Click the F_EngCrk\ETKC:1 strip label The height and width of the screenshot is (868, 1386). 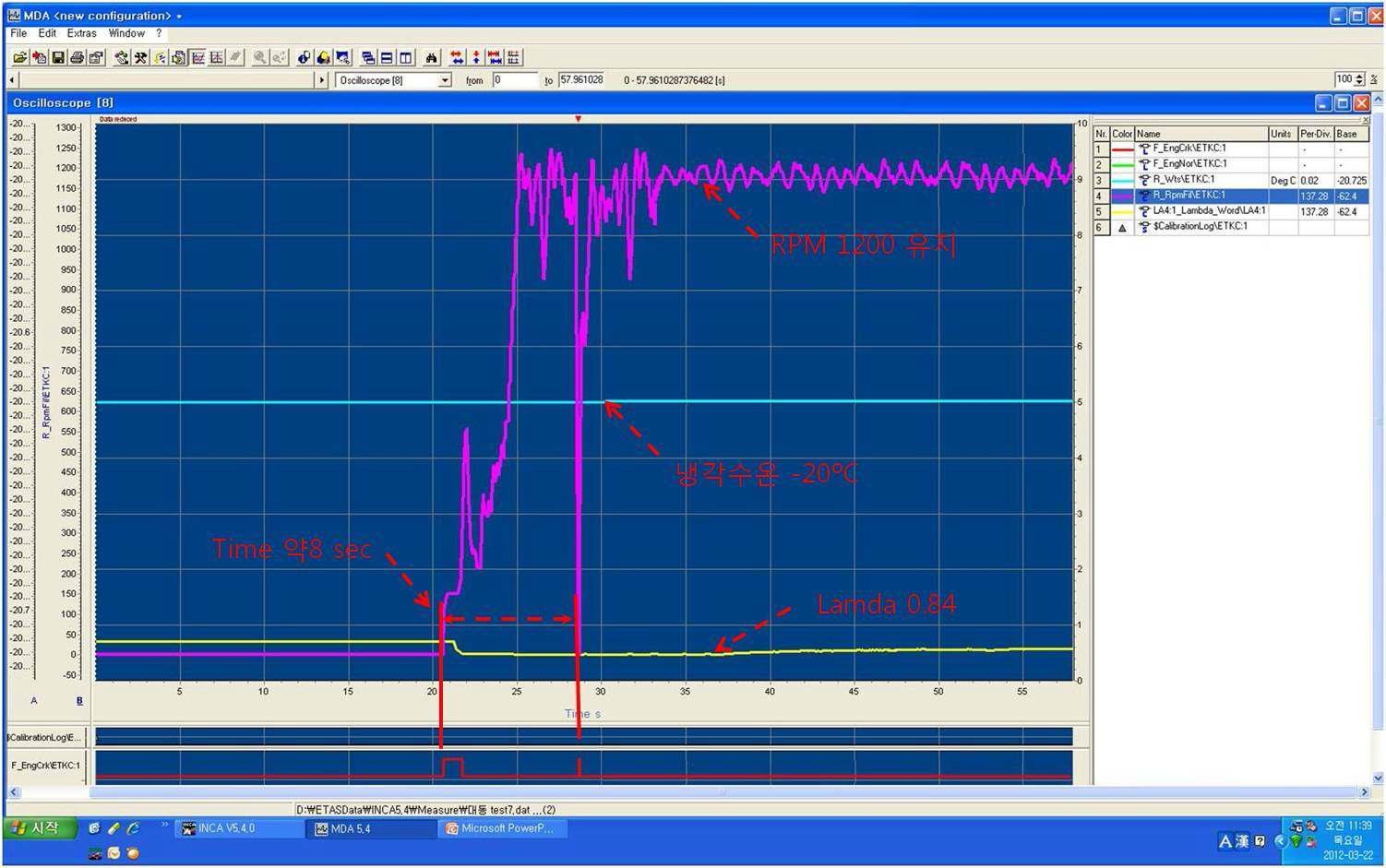45,766
